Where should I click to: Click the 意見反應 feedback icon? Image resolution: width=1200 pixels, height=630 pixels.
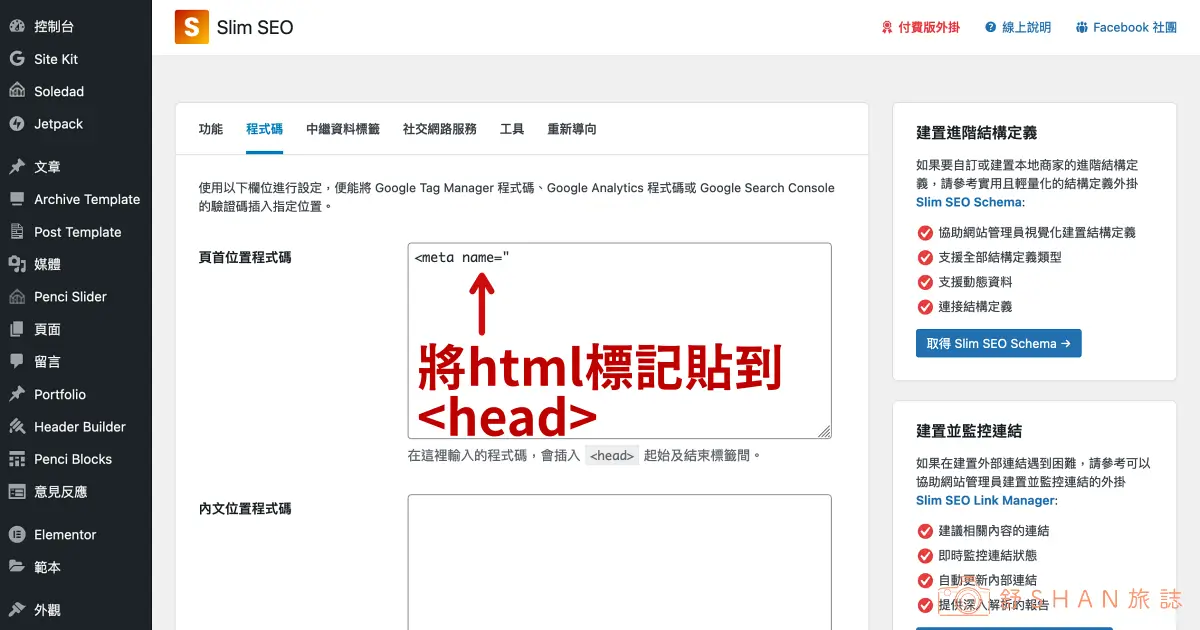pyautogui.click(x=17, y=491)
